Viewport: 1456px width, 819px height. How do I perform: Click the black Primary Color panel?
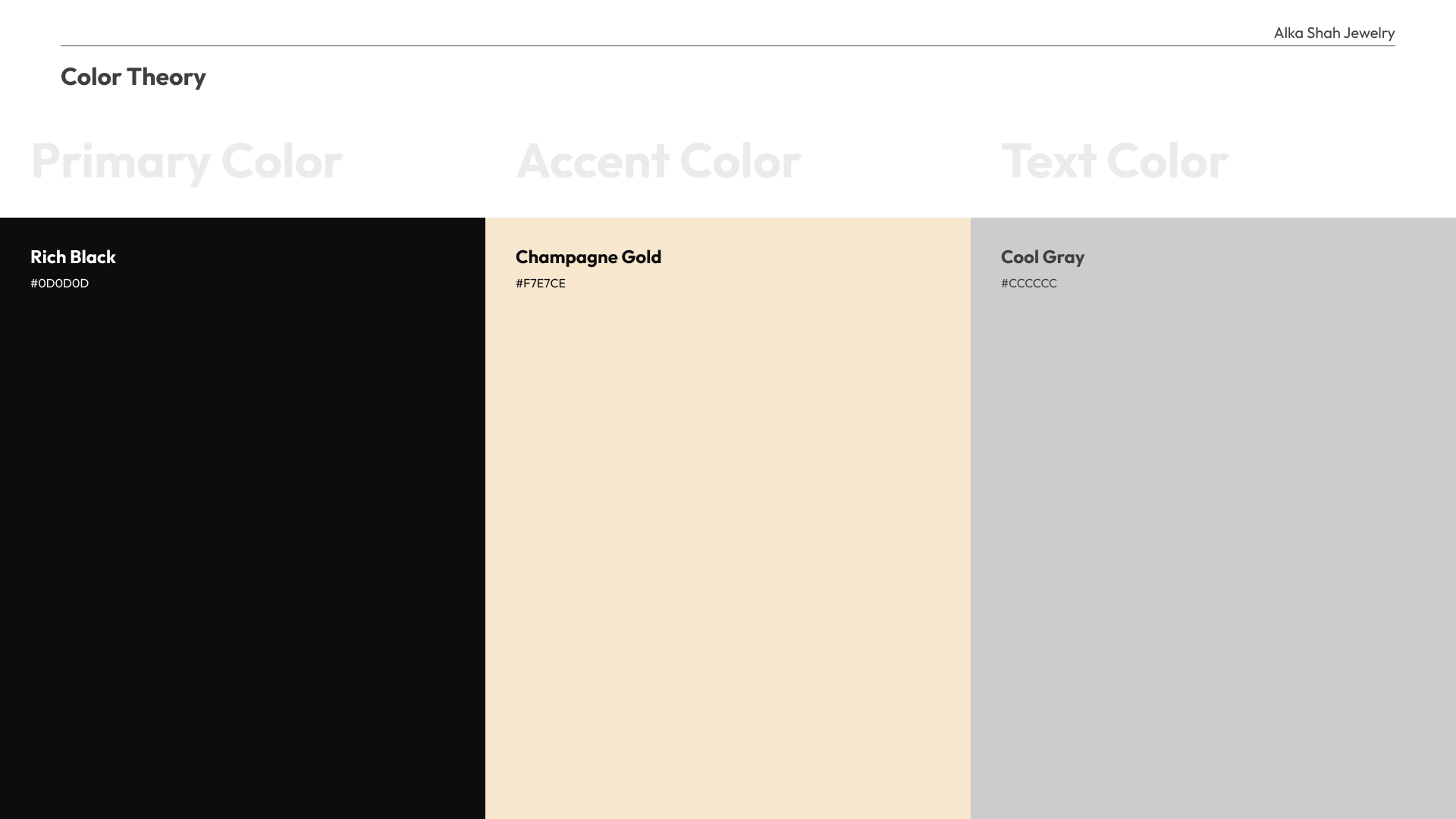(243, 531)
